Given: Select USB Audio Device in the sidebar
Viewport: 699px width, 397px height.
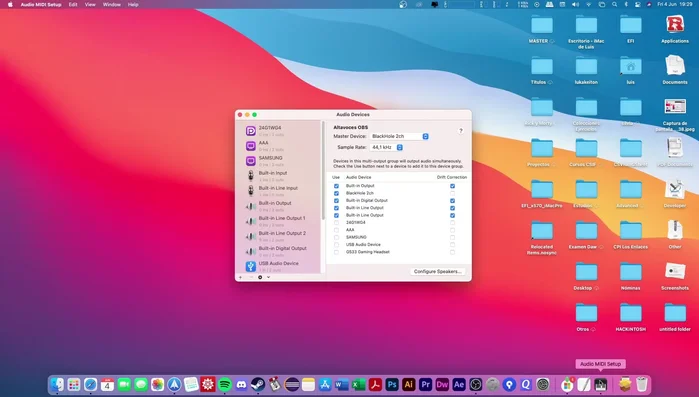Looking at the screenshot, I should click(x=279, y=266).
